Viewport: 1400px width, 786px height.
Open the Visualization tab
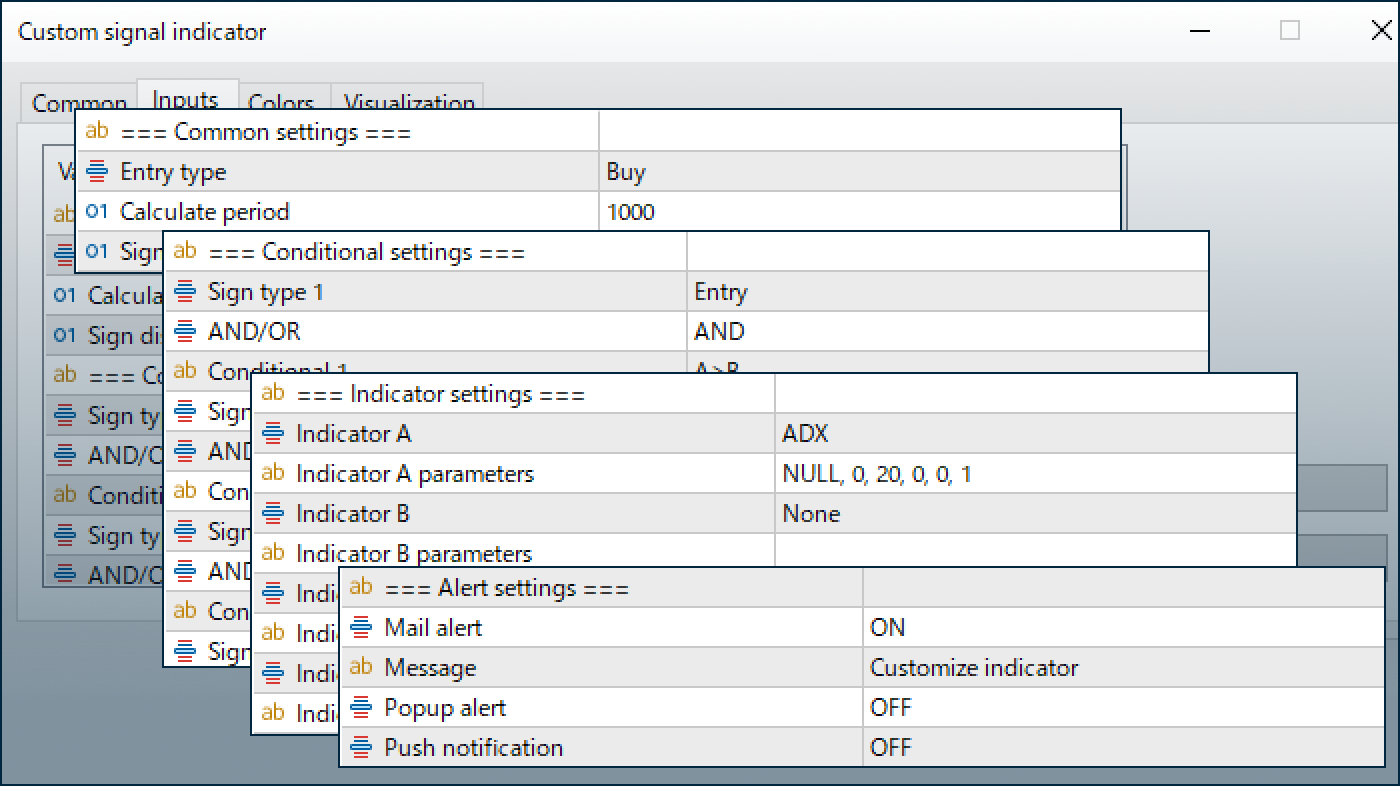click(x=408, y=103)
